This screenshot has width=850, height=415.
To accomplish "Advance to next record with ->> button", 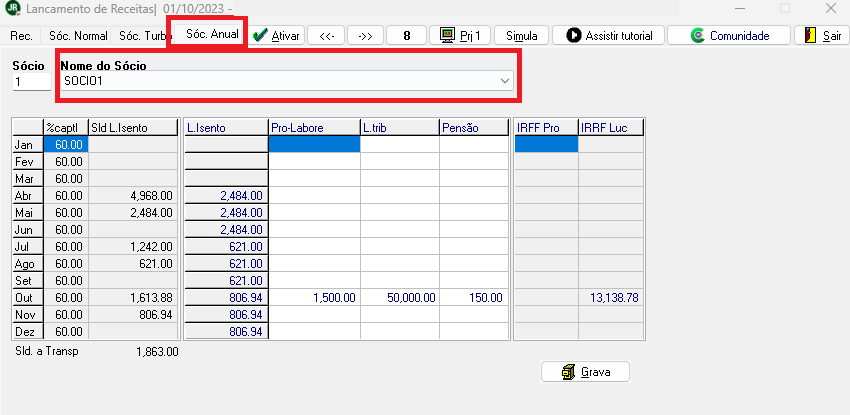I will 365,35.
